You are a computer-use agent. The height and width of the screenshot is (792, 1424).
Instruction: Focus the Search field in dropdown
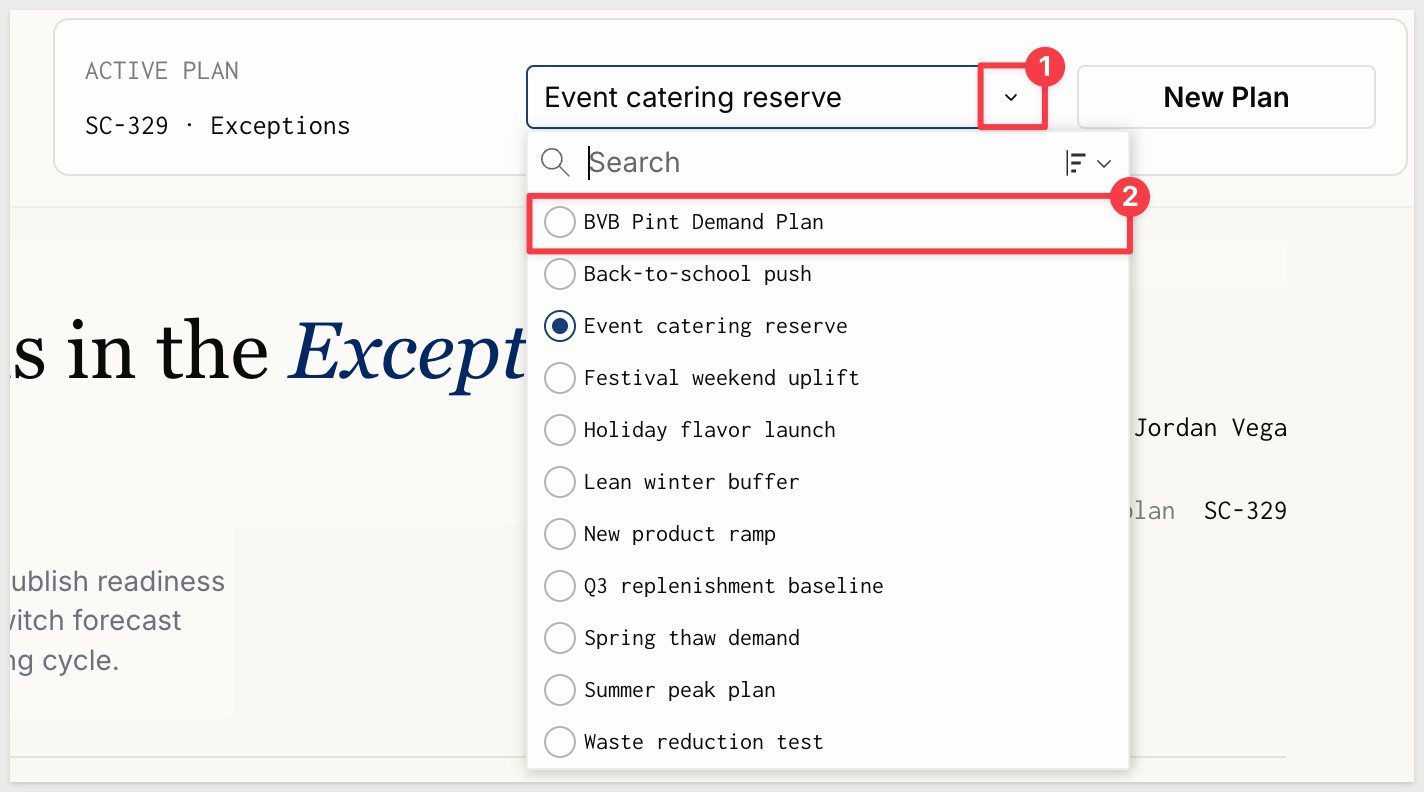pyautogui.click(x=820, y=162)
